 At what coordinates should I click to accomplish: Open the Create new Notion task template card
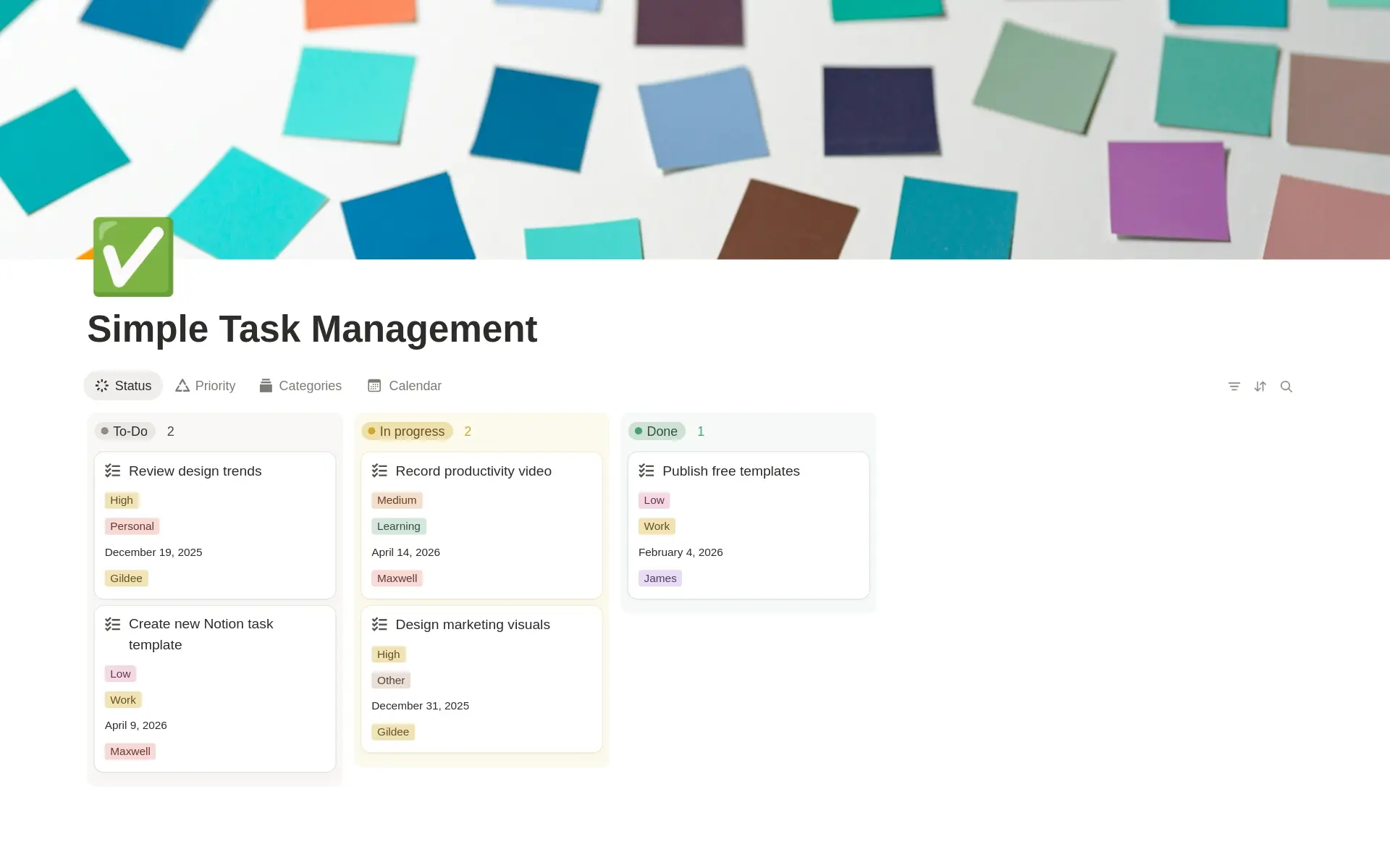coord(215,688)
